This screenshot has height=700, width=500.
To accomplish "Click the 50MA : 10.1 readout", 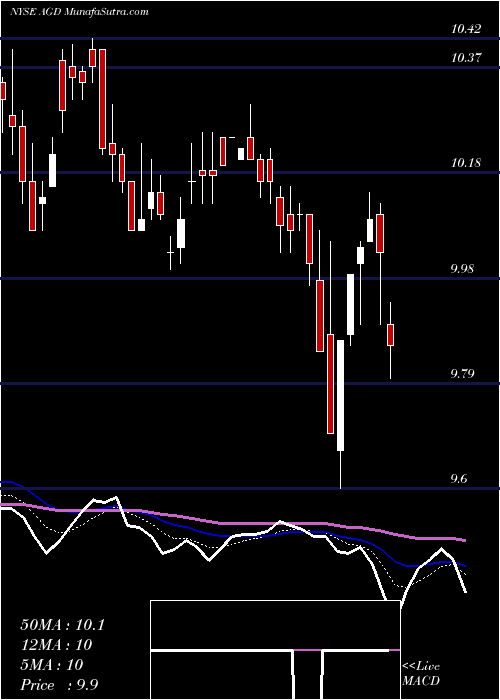I will pyautogui.click(x=62, y=625).
